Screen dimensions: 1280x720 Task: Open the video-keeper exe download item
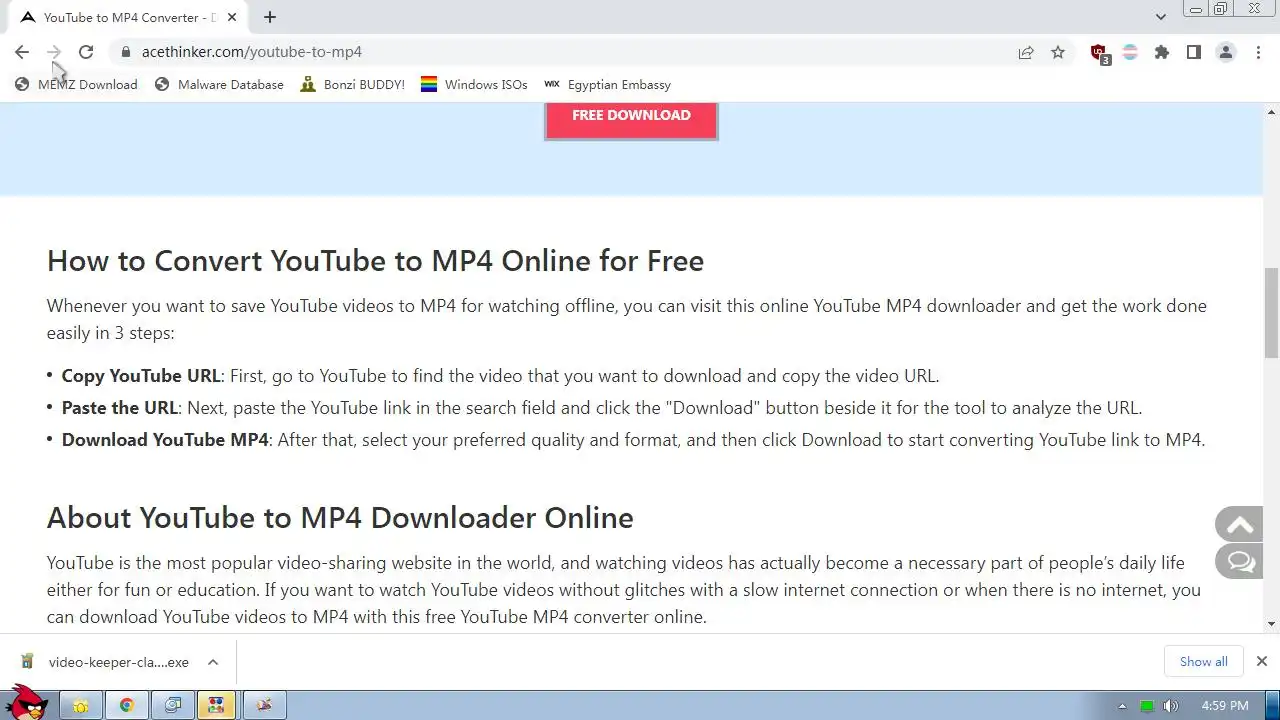pyautogui.click(x=106, y=662)
